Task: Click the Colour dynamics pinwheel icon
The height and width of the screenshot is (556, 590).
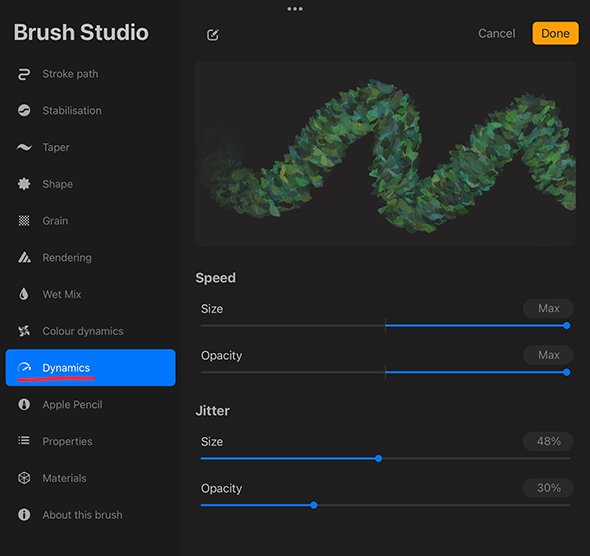Action: click(x=24, y=331)
